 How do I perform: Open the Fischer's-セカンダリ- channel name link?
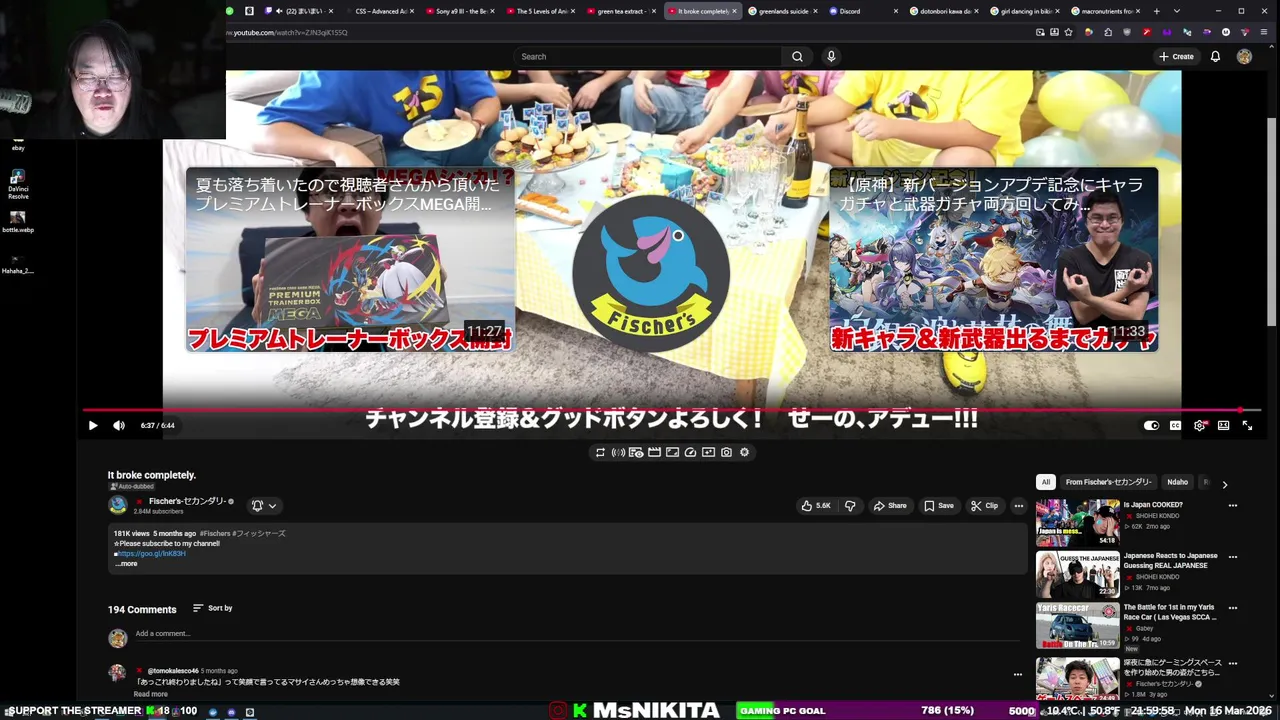(187, 501)
